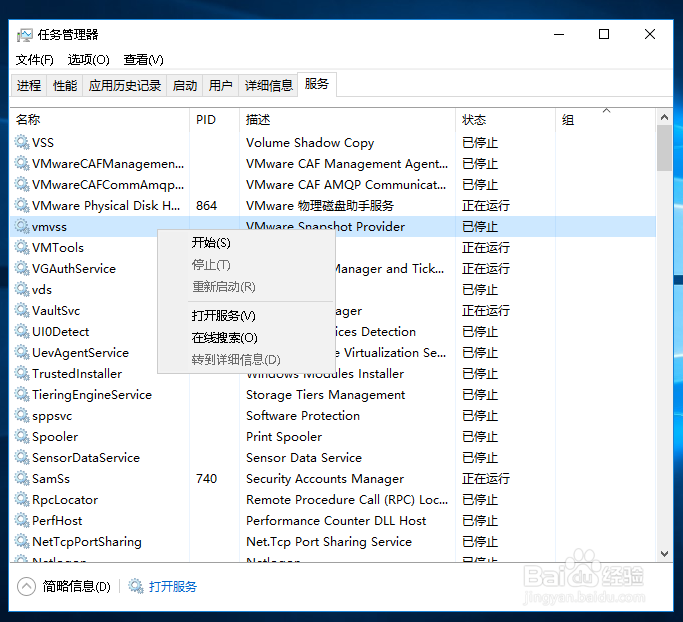Click the vertical scrollbar thumb
The height and width of the screenshot is (622, 683).
[664, 148]
